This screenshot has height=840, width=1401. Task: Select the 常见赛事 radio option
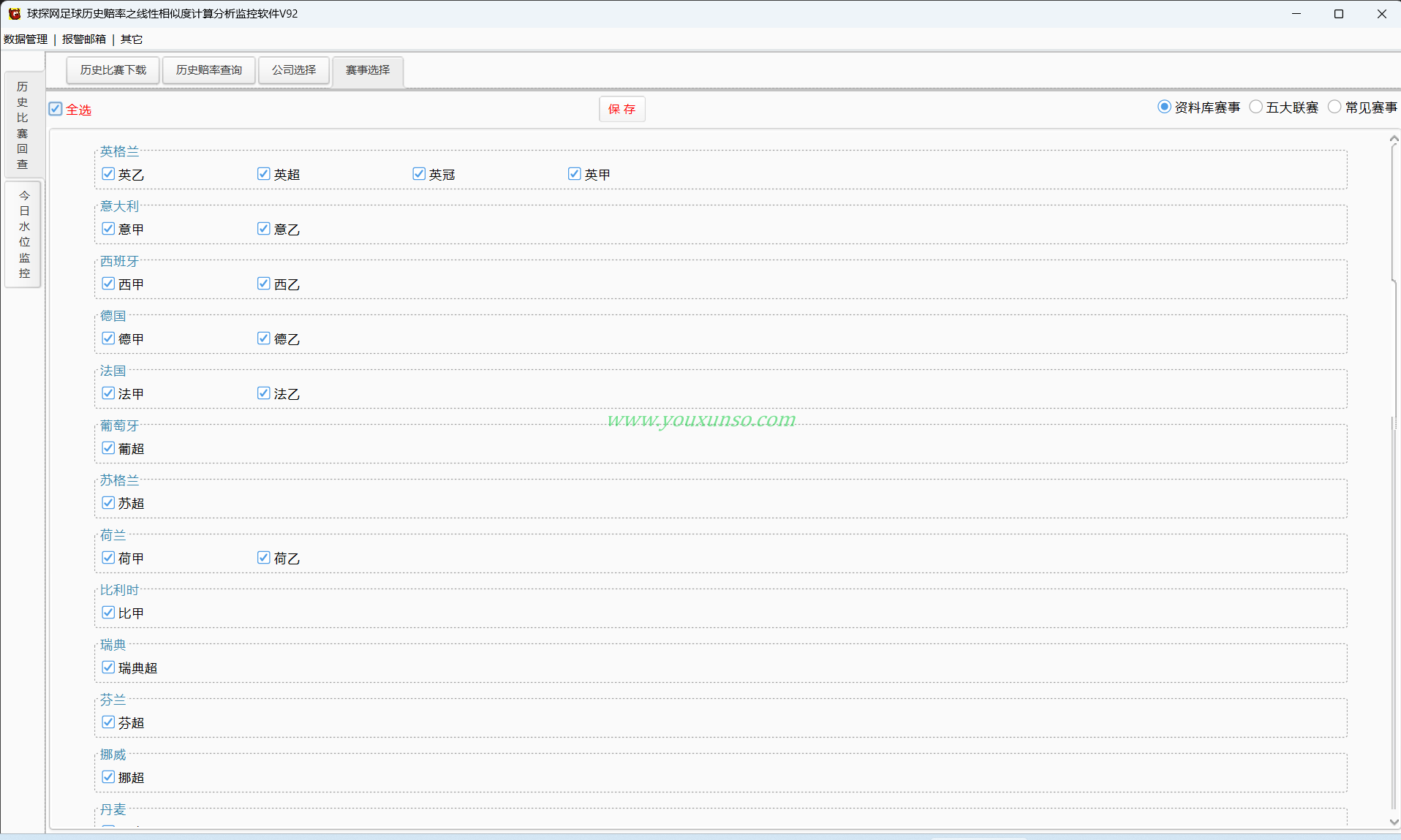click(1334, 107)
